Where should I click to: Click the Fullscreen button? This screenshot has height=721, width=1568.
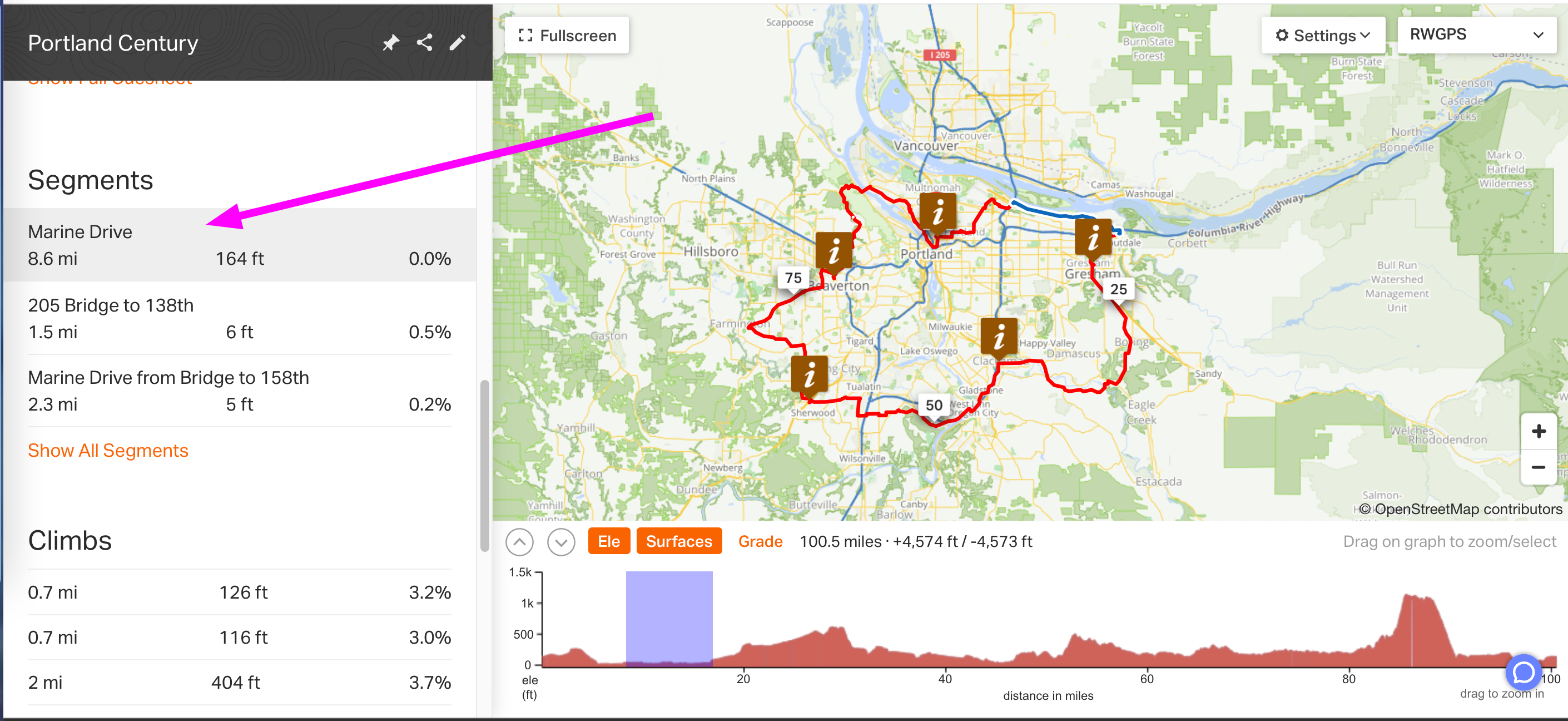pyautogui.click(x=567, y=35)
